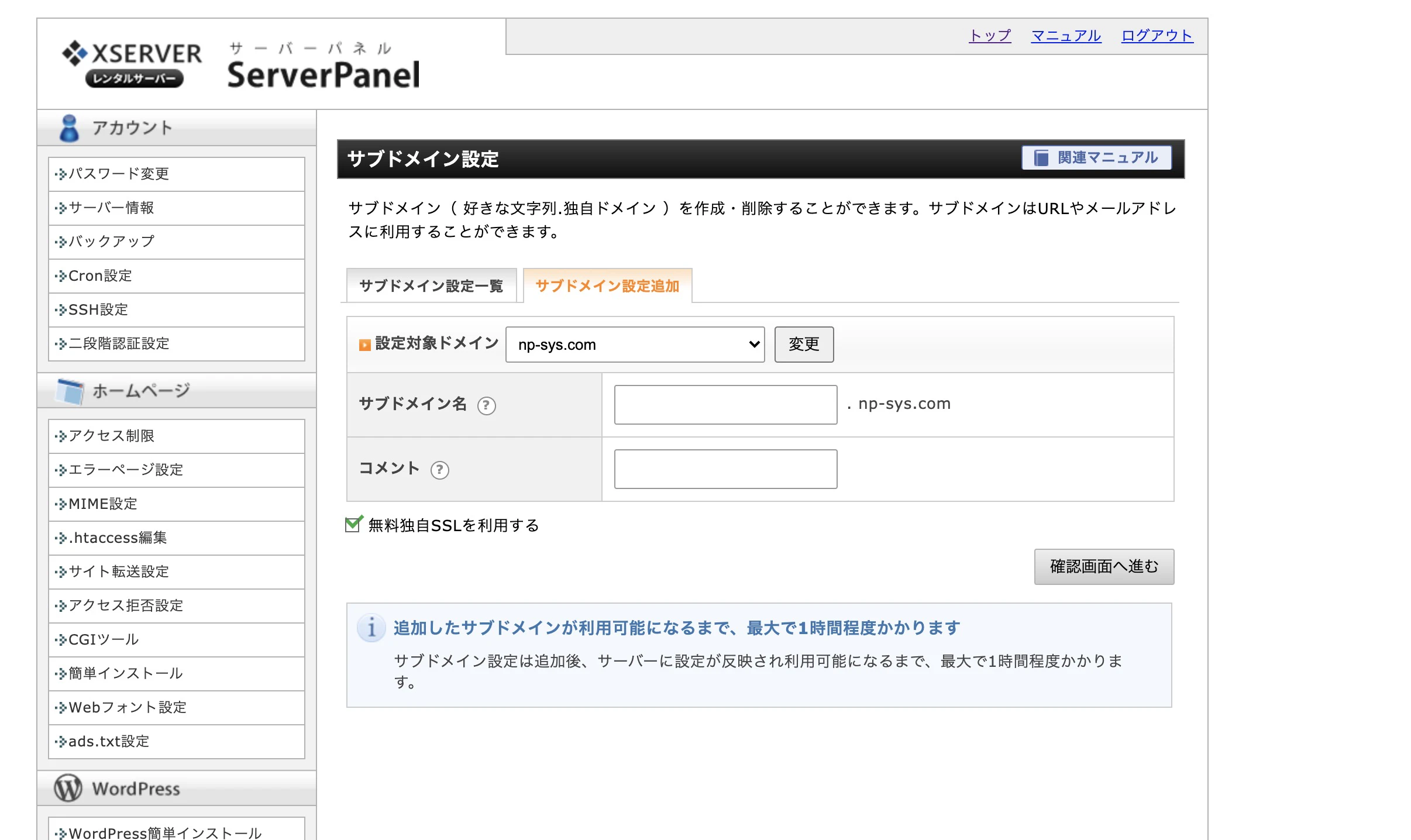Open Webフォント設定 menu item
Image resolution: width=1411 pixels, height=840 pixels.
pos(177,708)
